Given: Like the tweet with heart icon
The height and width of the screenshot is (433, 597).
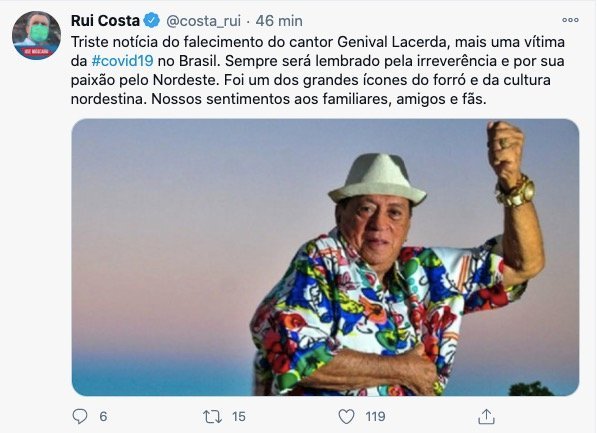Looking at the screenshot, I should 346,416.
